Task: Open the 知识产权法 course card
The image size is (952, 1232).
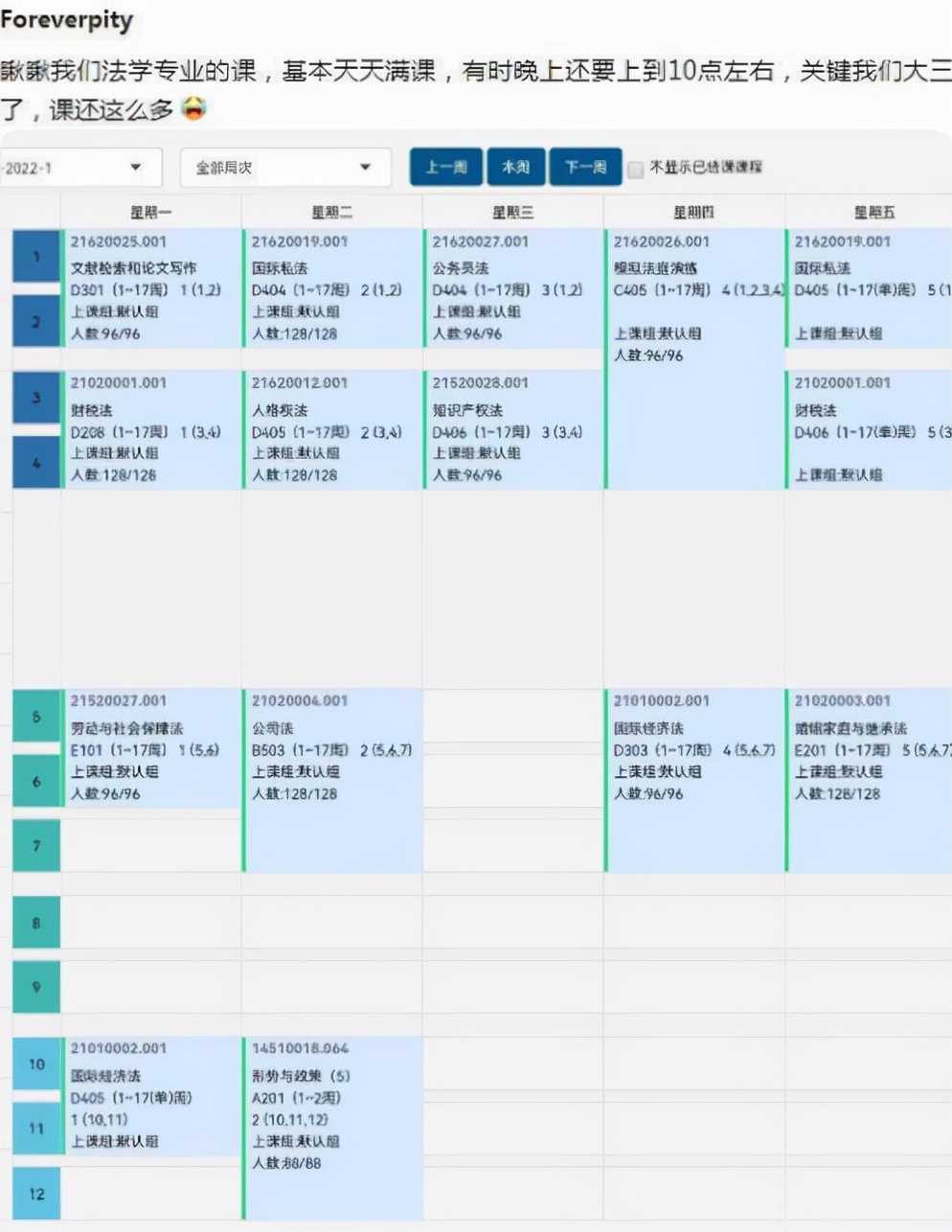Action: tap(513, 428)
